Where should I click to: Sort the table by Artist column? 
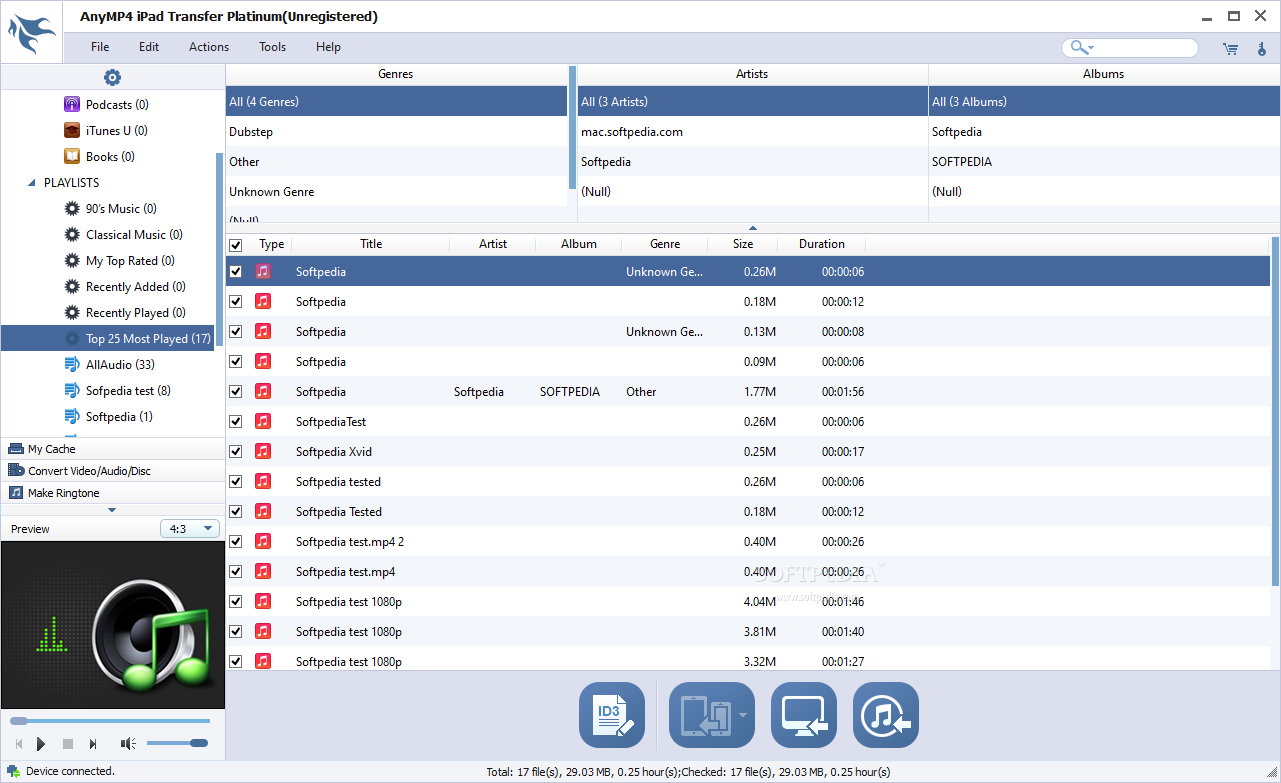click(493, 244)
